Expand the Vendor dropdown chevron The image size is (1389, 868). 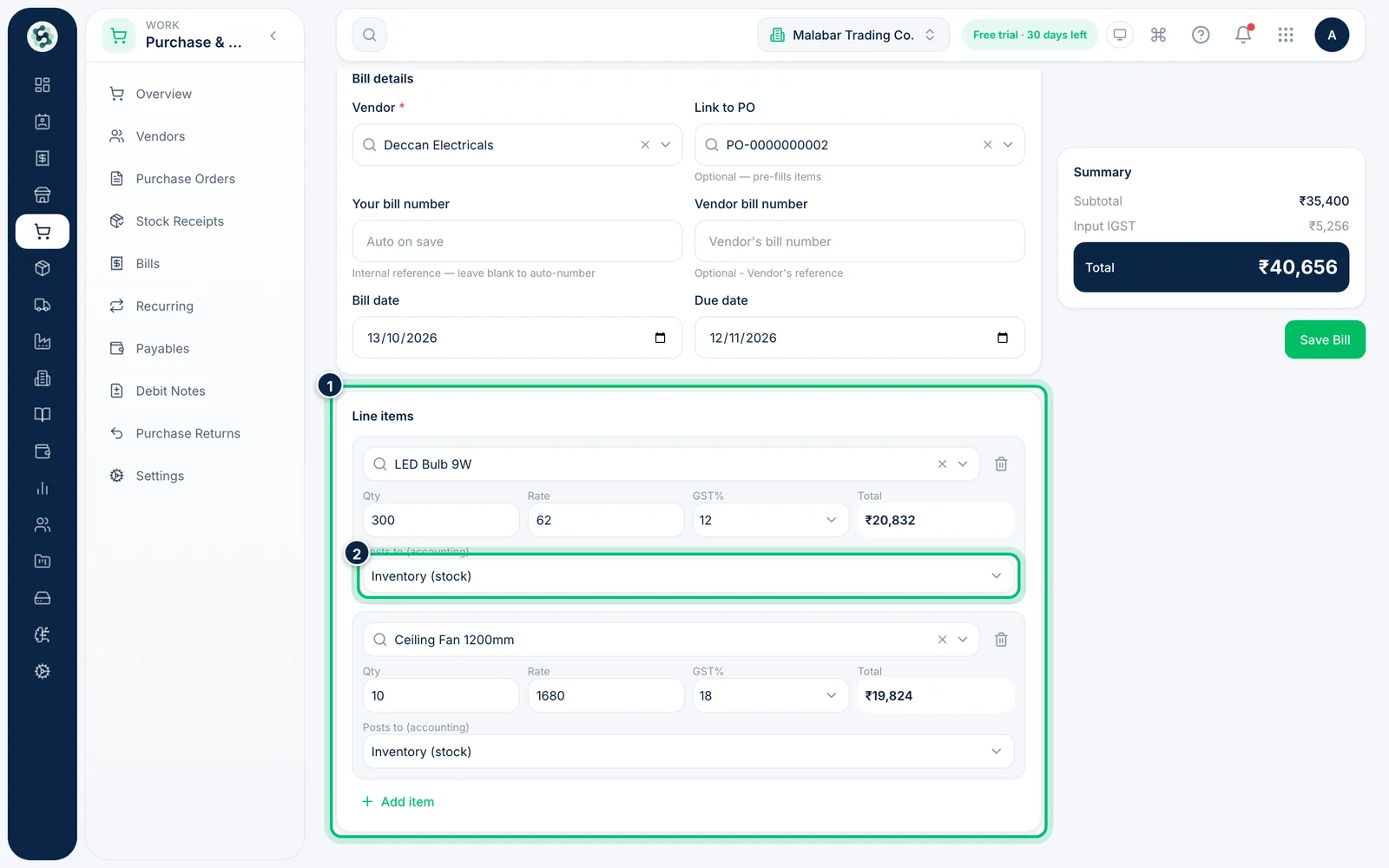point(666,145)
